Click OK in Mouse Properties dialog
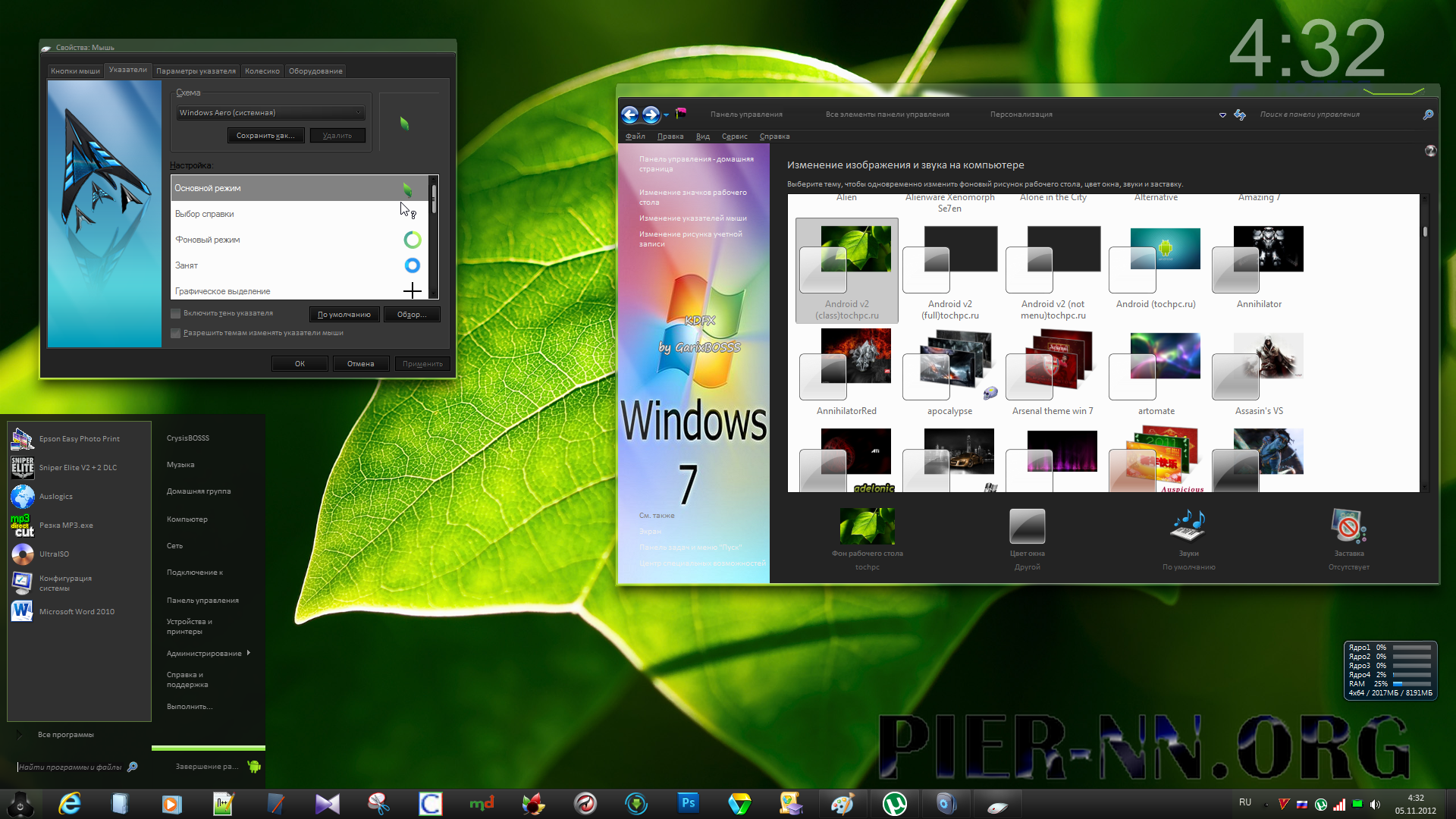 [x=300, y=364]
